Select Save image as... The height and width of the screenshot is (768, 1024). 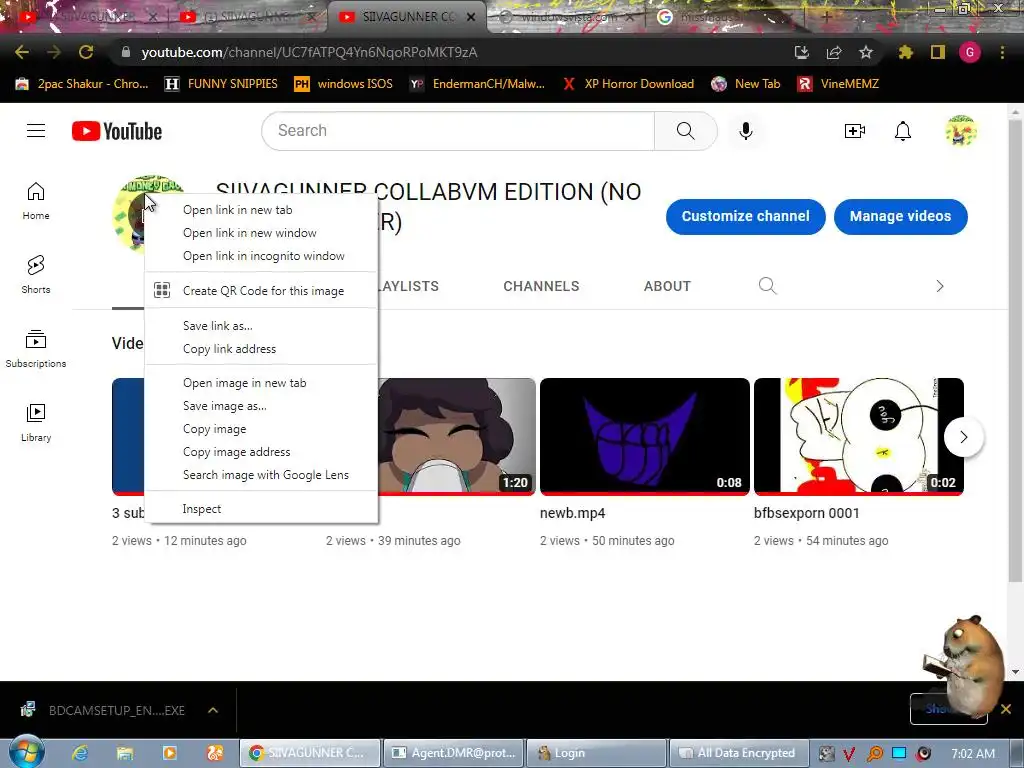point(261,406)
